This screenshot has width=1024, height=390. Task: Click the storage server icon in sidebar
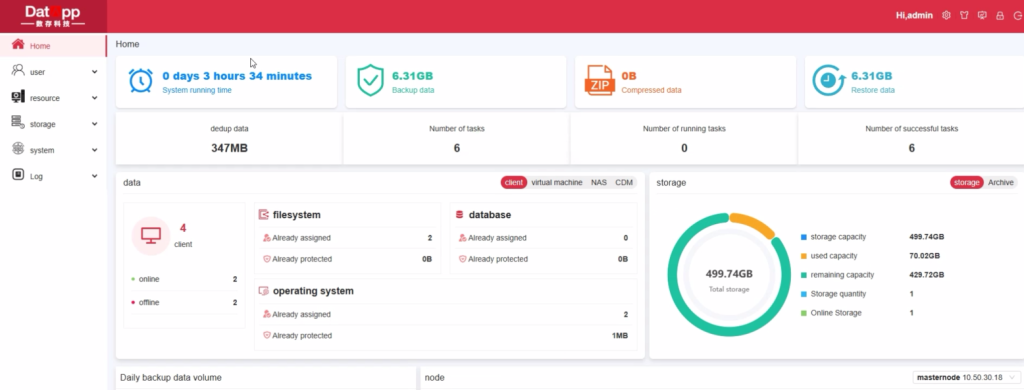[18, 123]
